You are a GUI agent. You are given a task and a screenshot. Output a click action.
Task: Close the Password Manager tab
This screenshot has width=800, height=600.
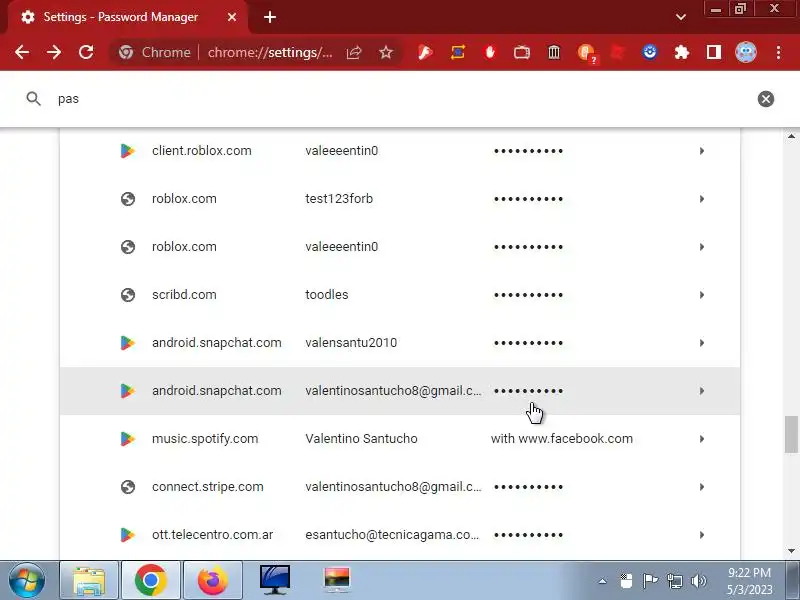pyautogui.click(x=232, y=17)
